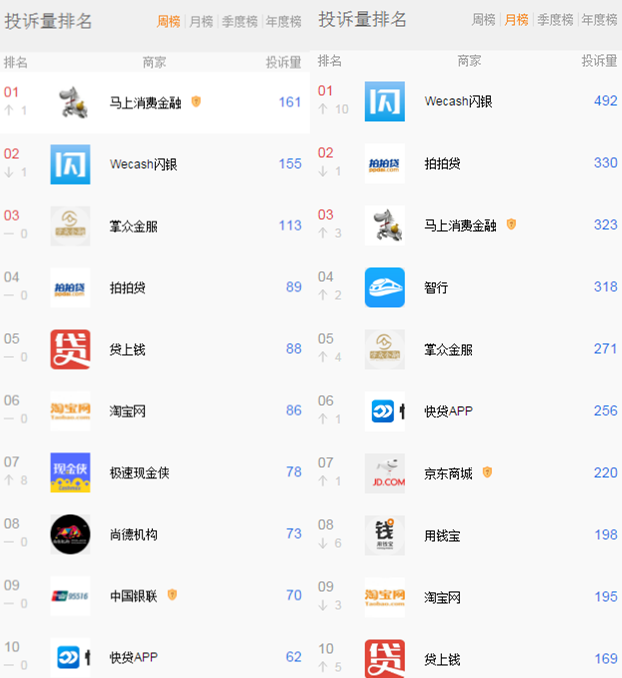Click Wecash闪银 logo in monthly ranking
The height and width of the screenshot is (678, 622).
tap(385, 101)
